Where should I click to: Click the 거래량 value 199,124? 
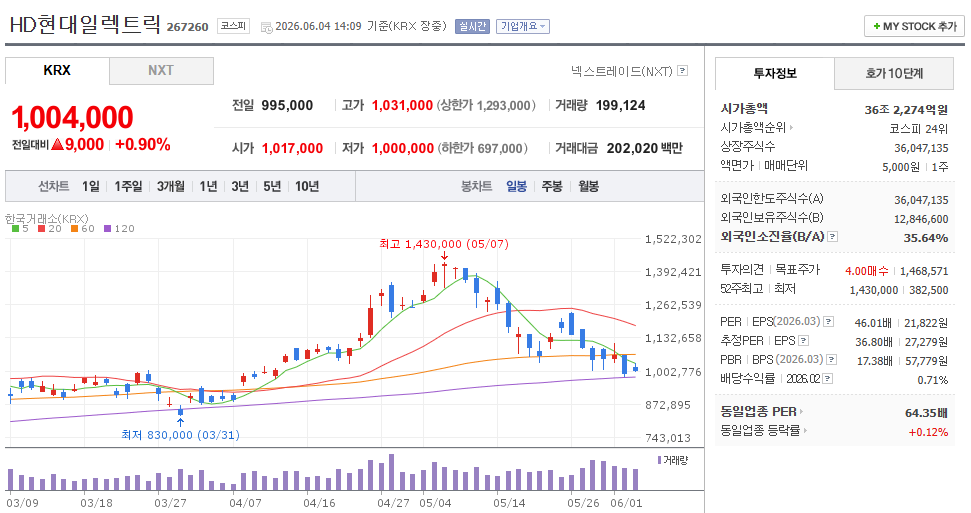point(620,105)
